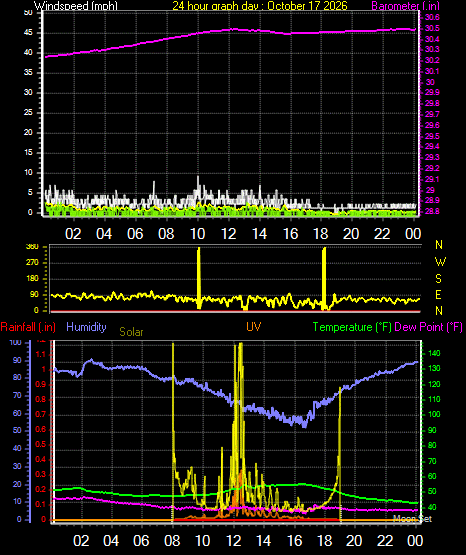Image resolution: width=466 pixels, height=555 pixels.
Task: Click the 90 humidity scale value
Action: [17, 360]
